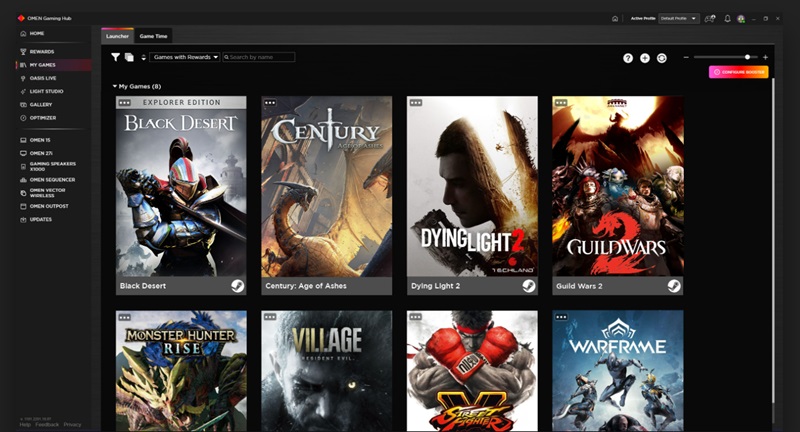
Task: Select the Warframe cover
Action: [618, 371]
